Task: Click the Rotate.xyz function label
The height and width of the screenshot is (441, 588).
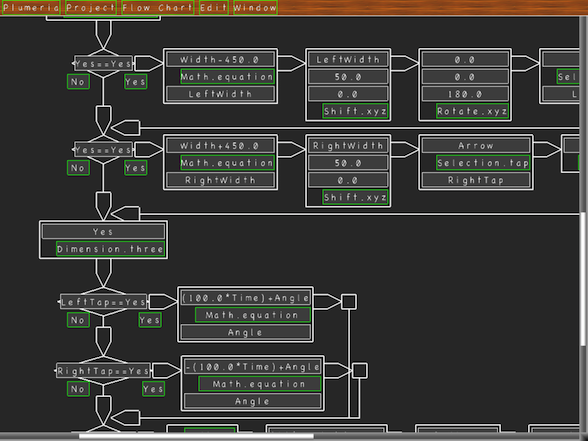Action: [x=472, y=111]
